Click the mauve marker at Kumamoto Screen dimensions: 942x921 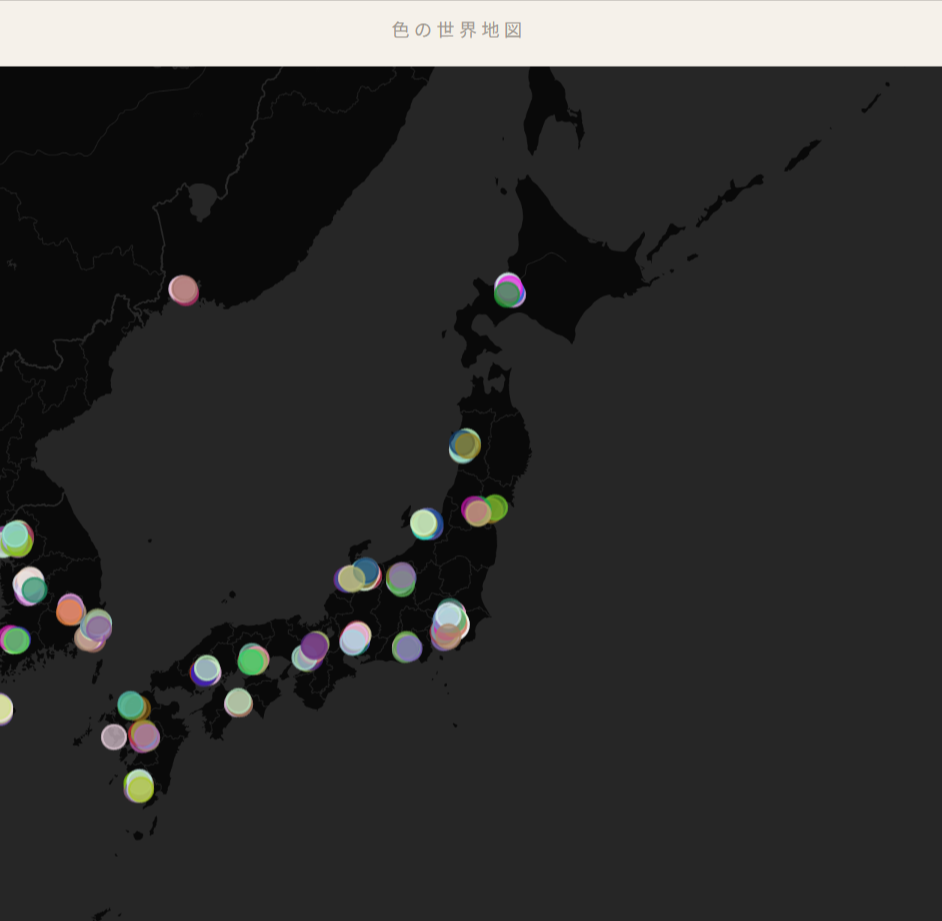[145, 736]
